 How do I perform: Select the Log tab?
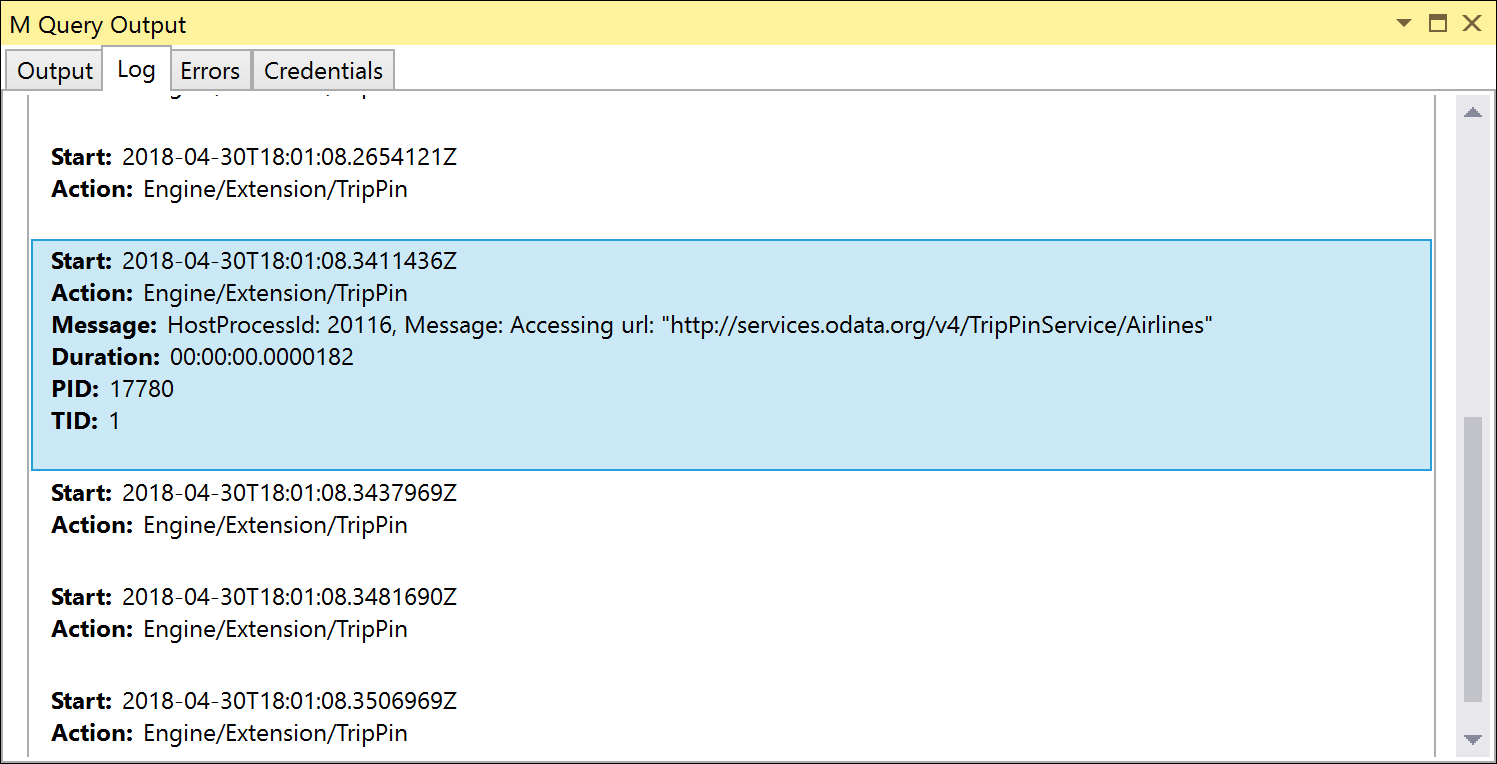[136, 69]
